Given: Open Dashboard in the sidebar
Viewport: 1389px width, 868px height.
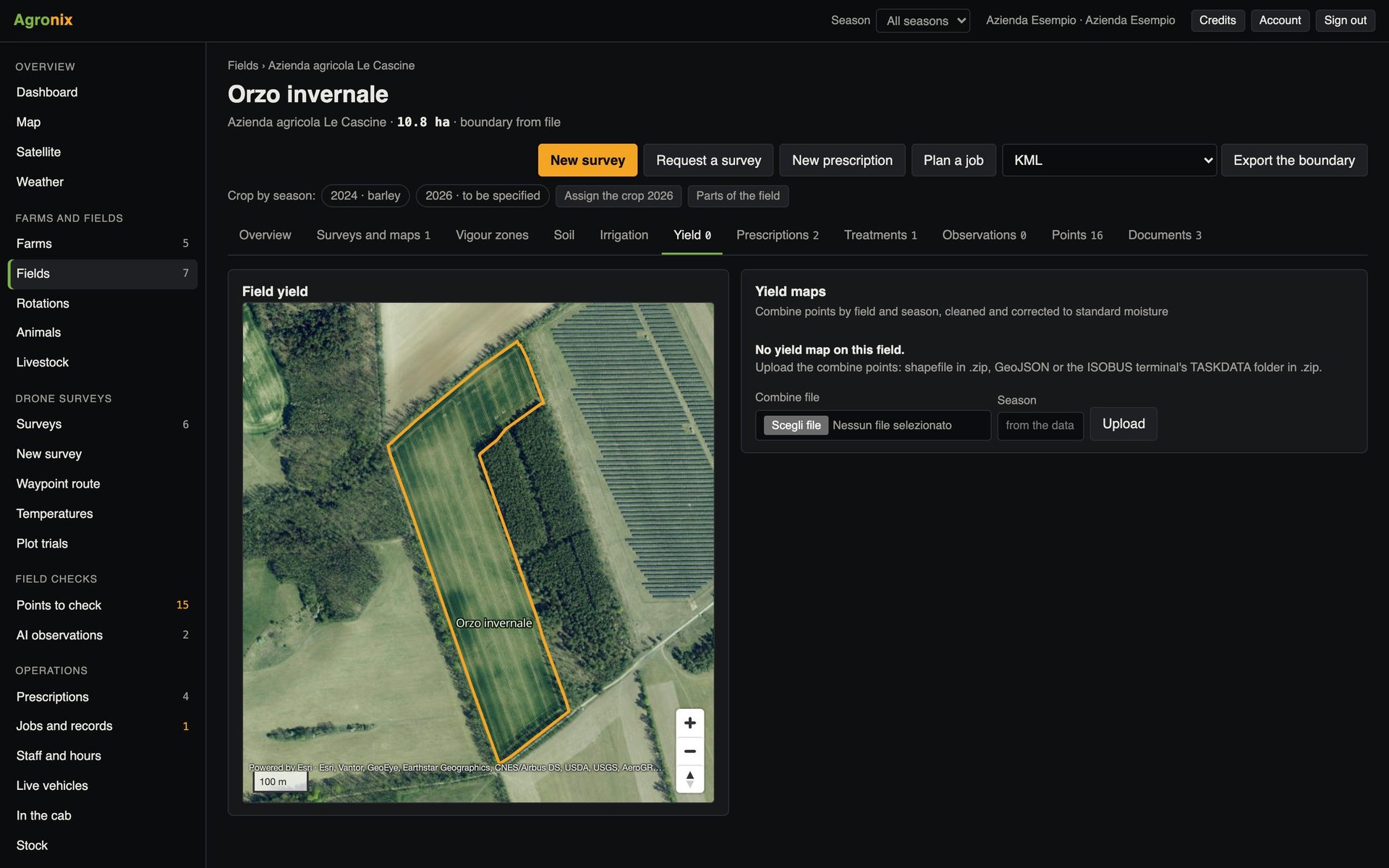Looking at the screenshot, I should pyautogui.click(x=103, y=93).
